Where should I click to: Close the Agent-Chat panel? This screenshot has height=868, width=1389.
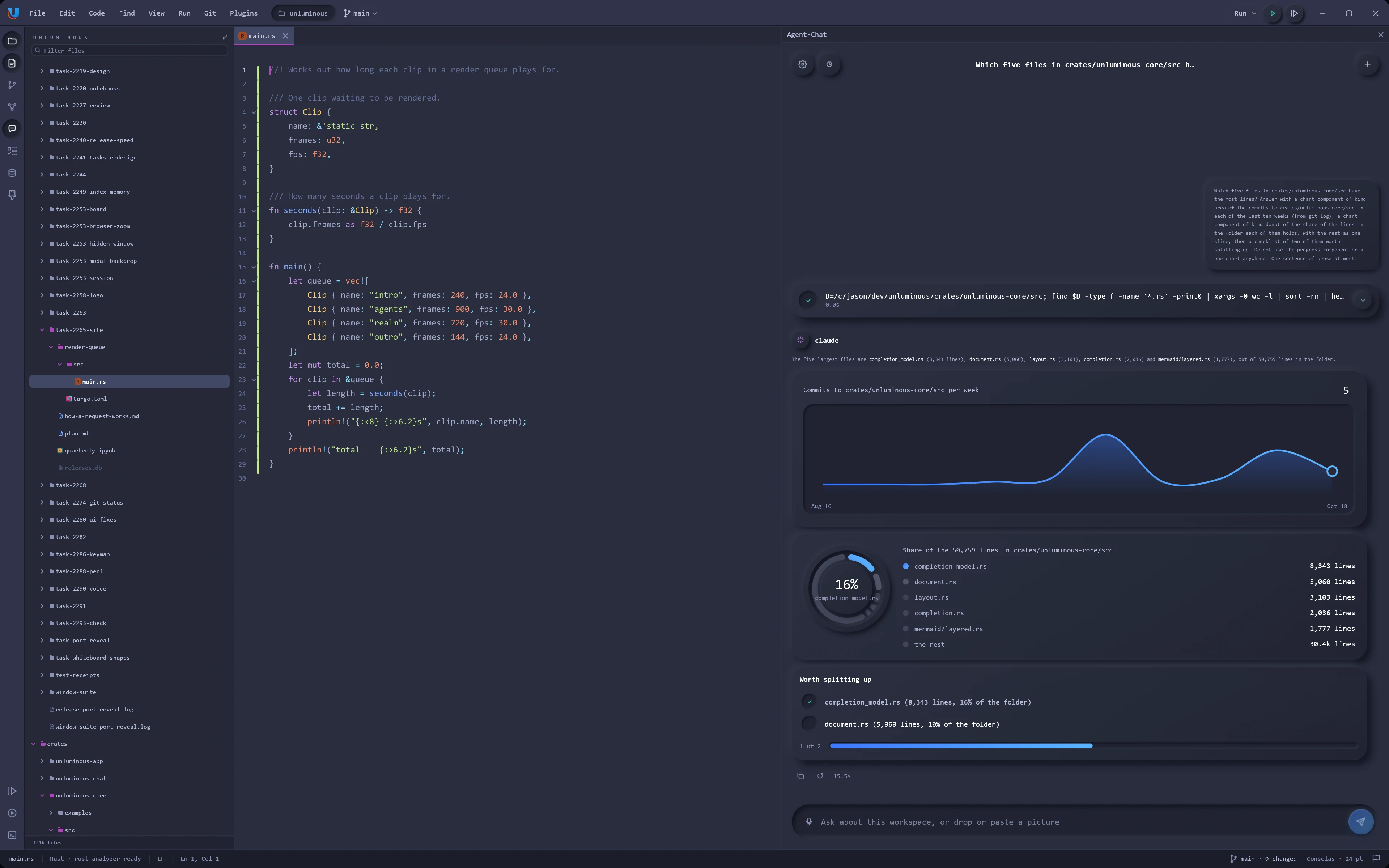1380,34
